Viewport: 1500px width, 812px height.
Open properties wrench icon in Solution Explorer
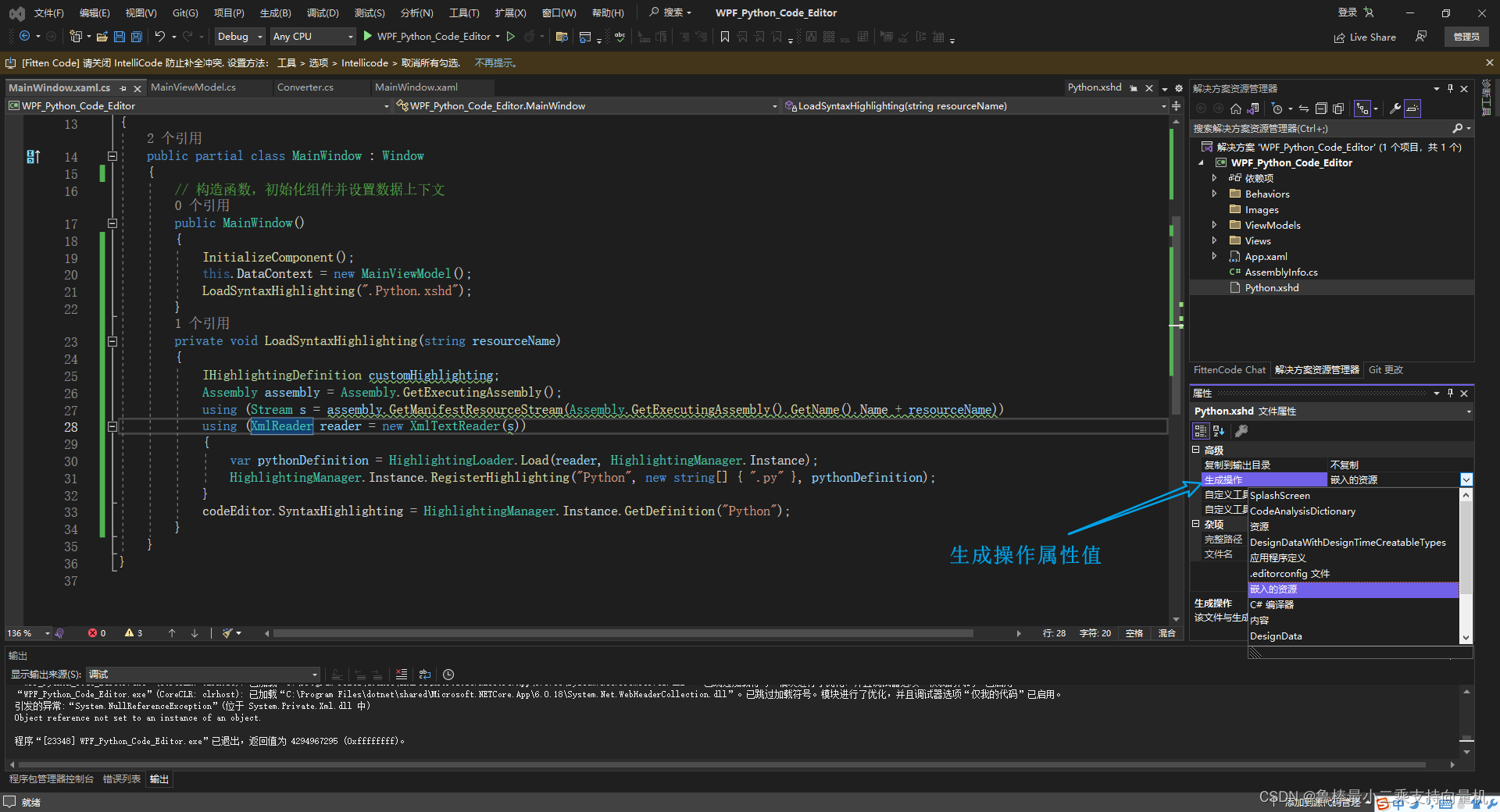[1395, 109]
